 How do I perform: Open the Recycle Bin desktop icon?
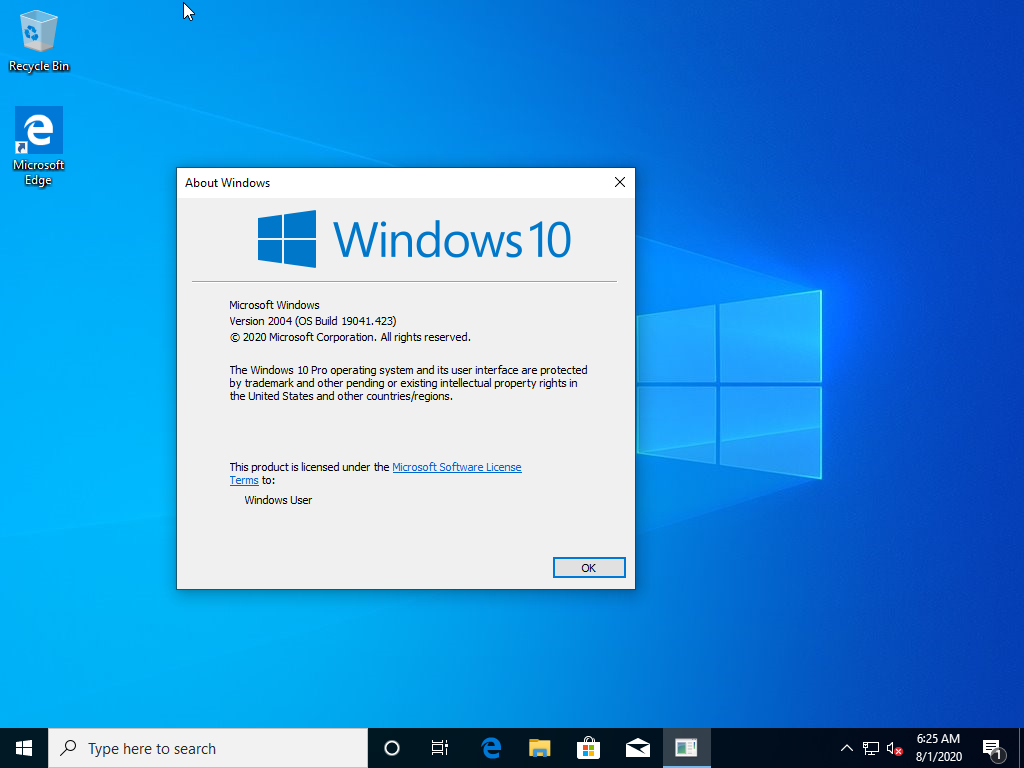pos(39,40)
